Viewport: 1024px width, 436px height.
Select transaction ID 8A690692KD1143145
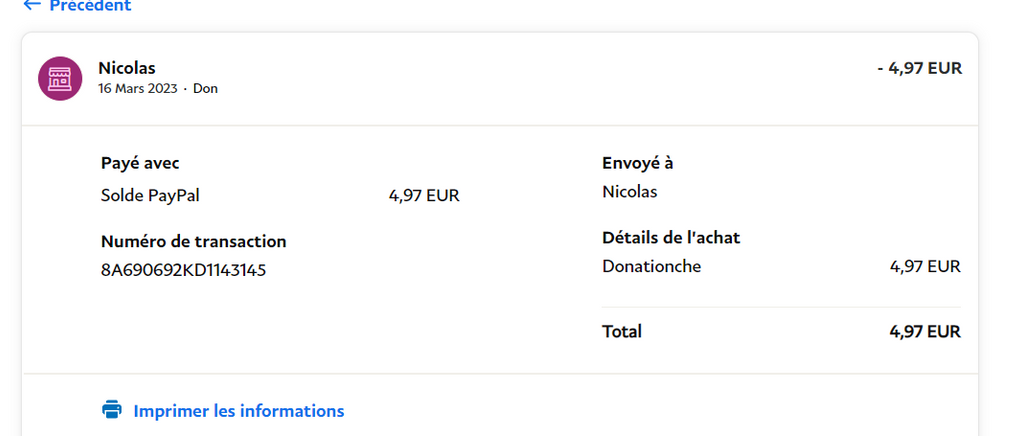[184, 270]
